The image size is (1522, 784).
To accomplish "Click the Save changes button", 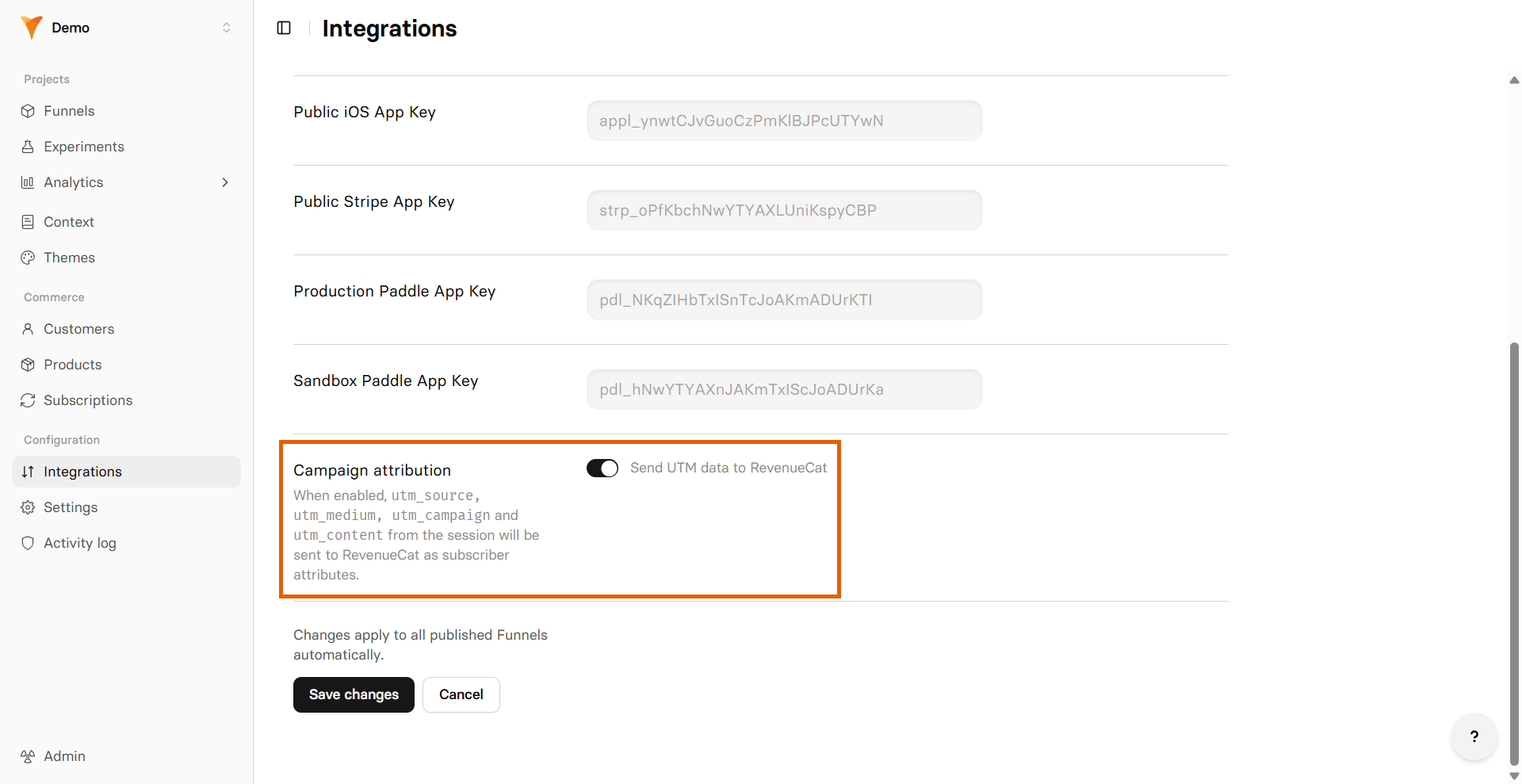I will [x=354, y=694].
